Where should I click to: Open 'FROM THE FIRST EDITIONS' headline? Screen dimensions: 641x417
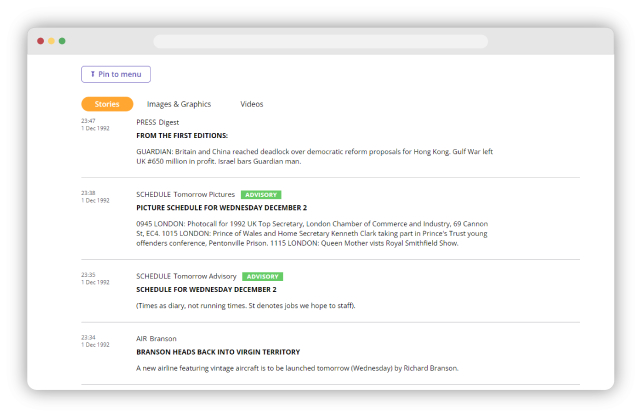click(182, 135)
